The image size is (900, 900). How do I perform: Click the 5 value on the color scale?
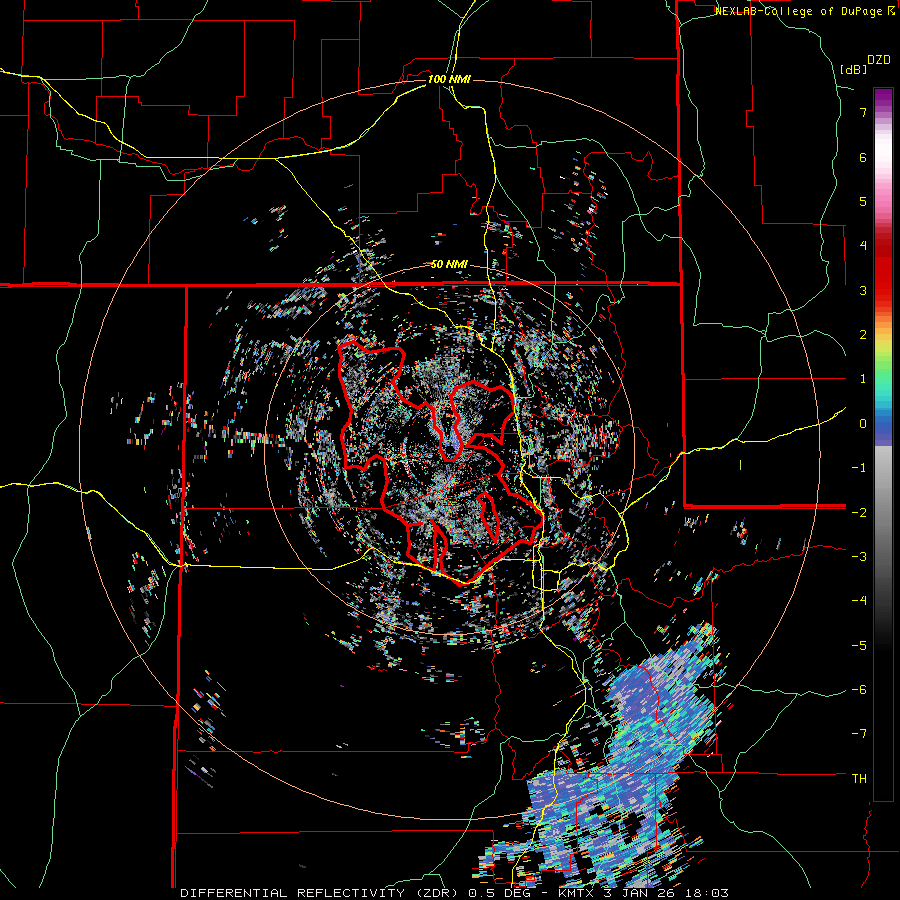click(863, 201)
